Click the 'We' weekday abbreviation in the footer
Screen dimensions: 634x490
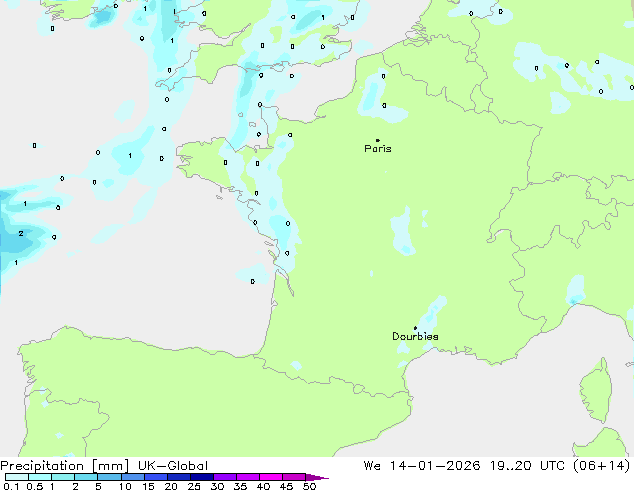(x=372, y=466)
